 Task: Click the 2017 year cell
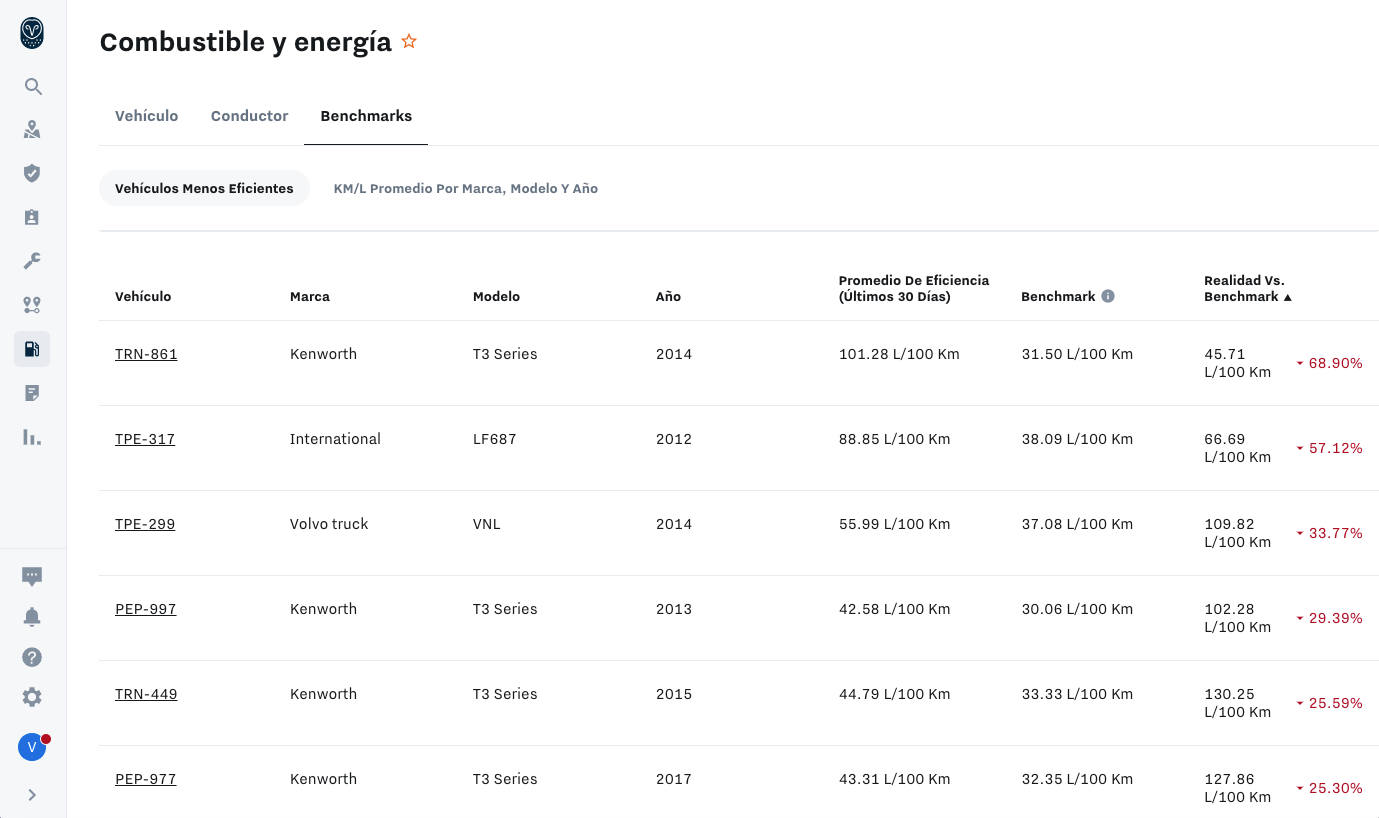click(x=674, y=779)
